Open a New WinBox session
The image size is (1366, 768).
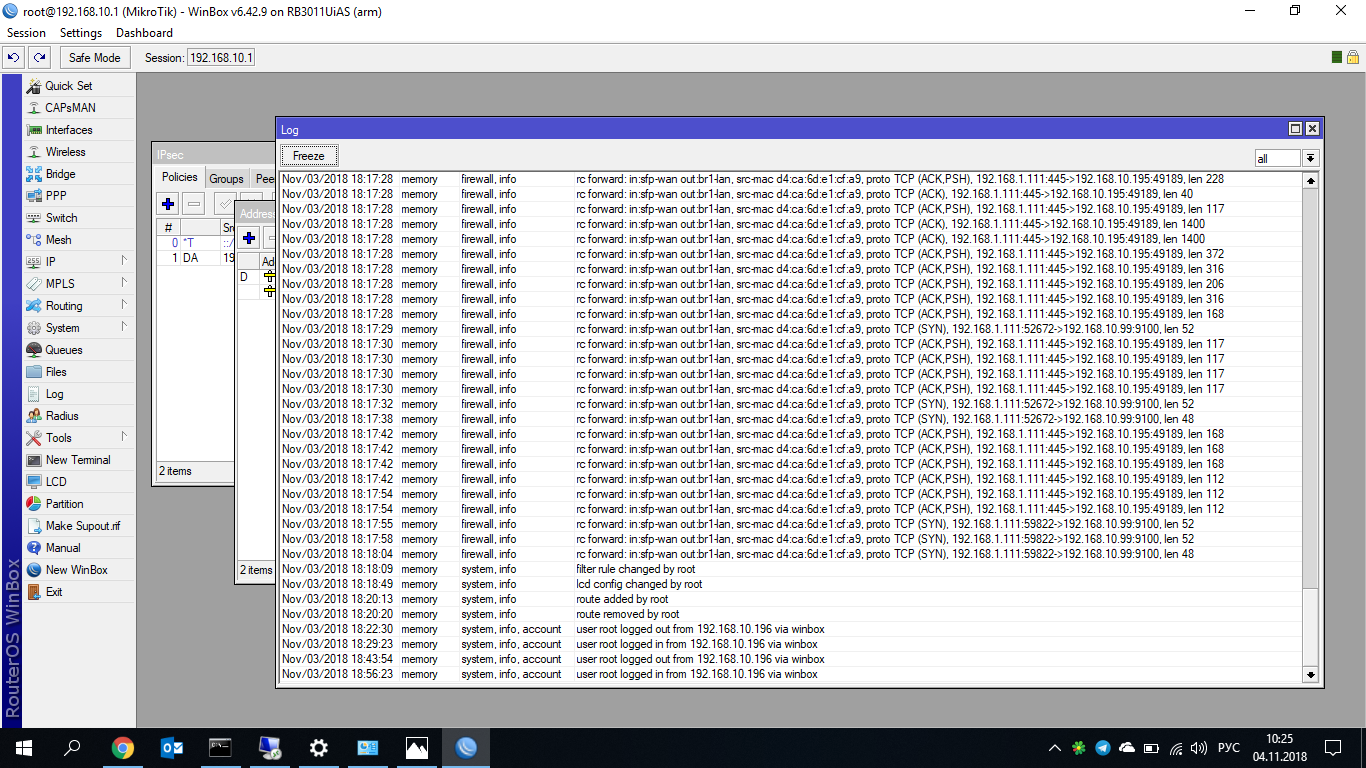point(79,570)
